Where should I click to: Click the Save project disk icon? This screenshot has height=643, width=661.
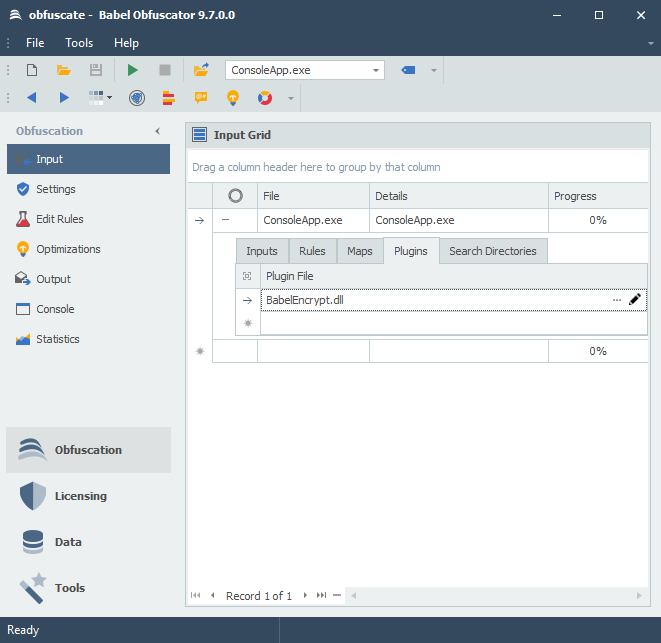[x=96, y=70]
